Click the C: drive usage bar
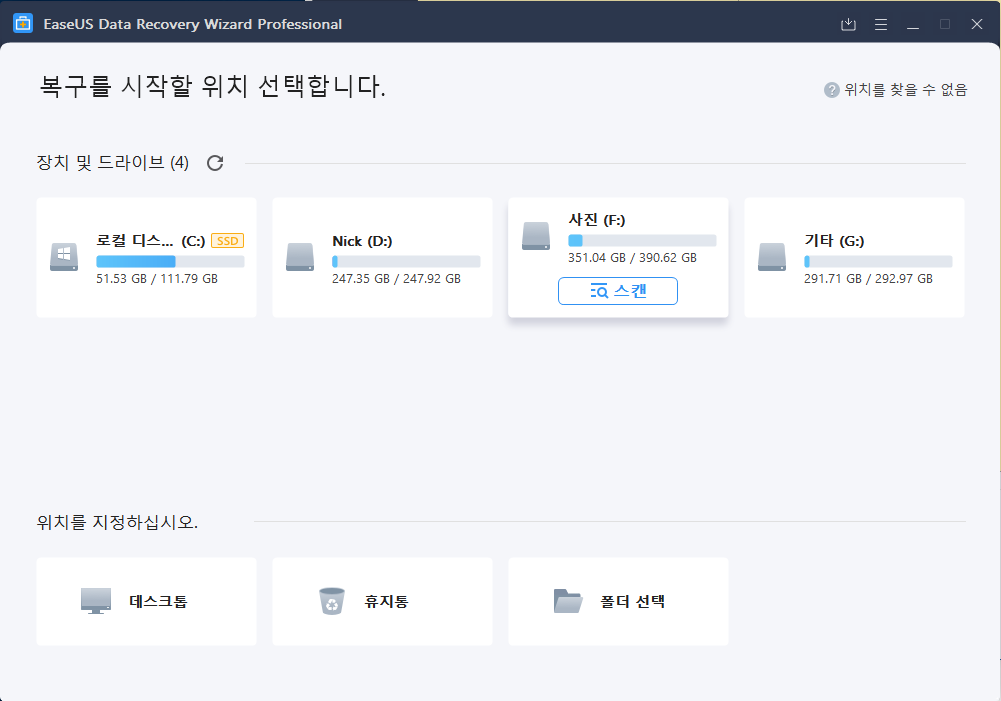This screenshot has height=701, width=1001. tap(170, 261)
